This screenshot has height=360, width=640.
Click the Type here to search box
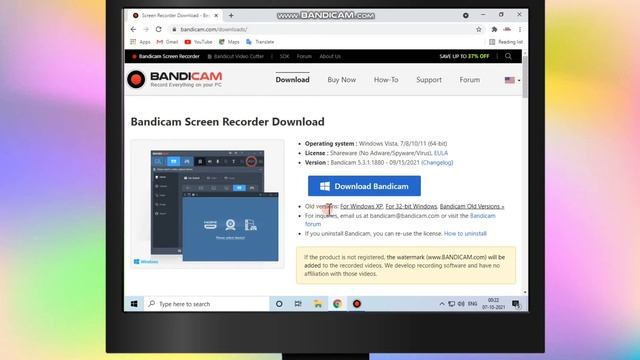click(206, 304)
